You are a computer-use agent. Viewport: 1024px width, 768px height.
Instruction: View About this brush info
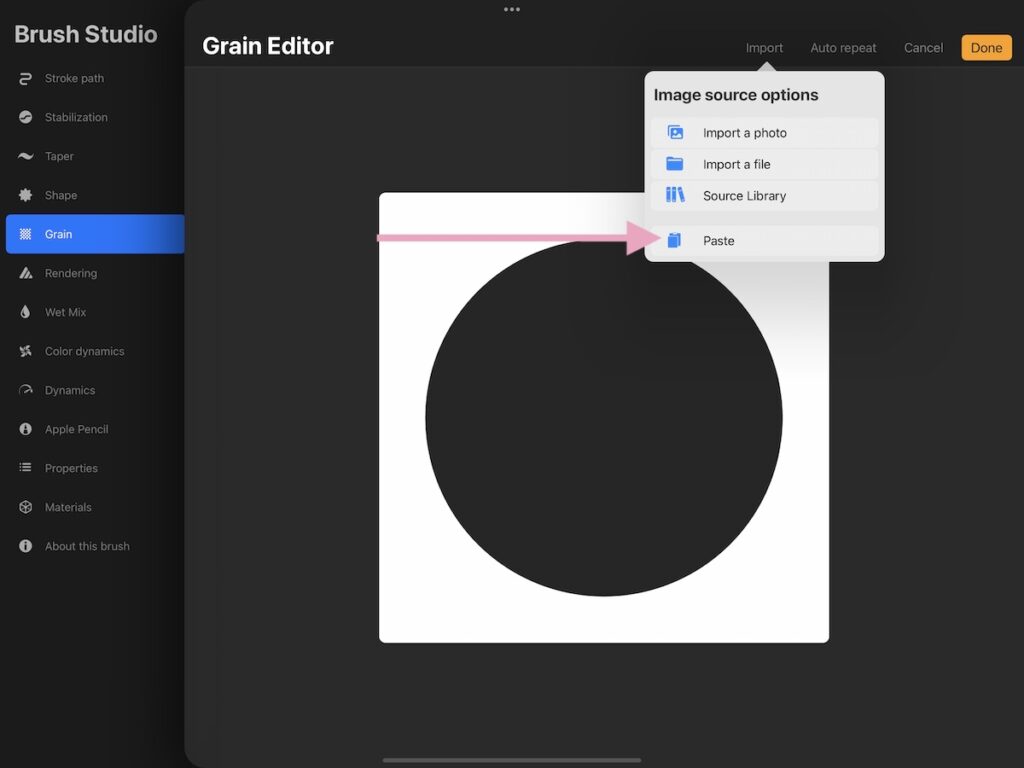coord(27,546)
